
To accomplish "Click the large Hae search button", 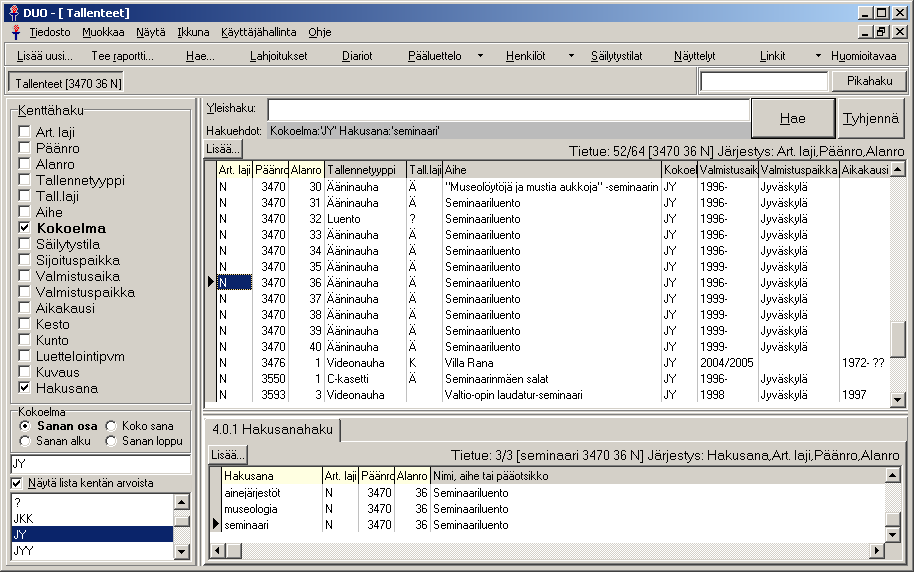I will click(793, 118).
